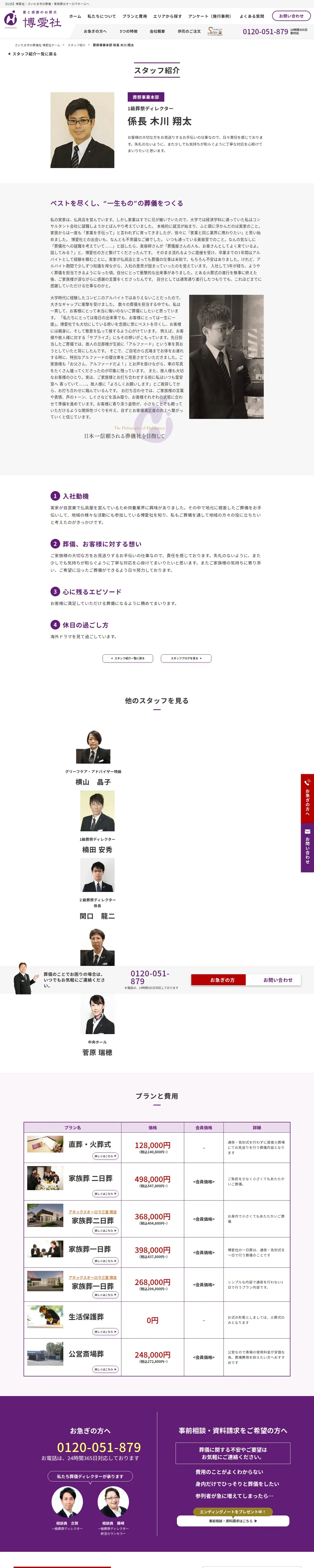This screenshot has width=314, height=1568.
Task: Click number 4 badge beside 休日の過ごし方
Action: [55, 625]
